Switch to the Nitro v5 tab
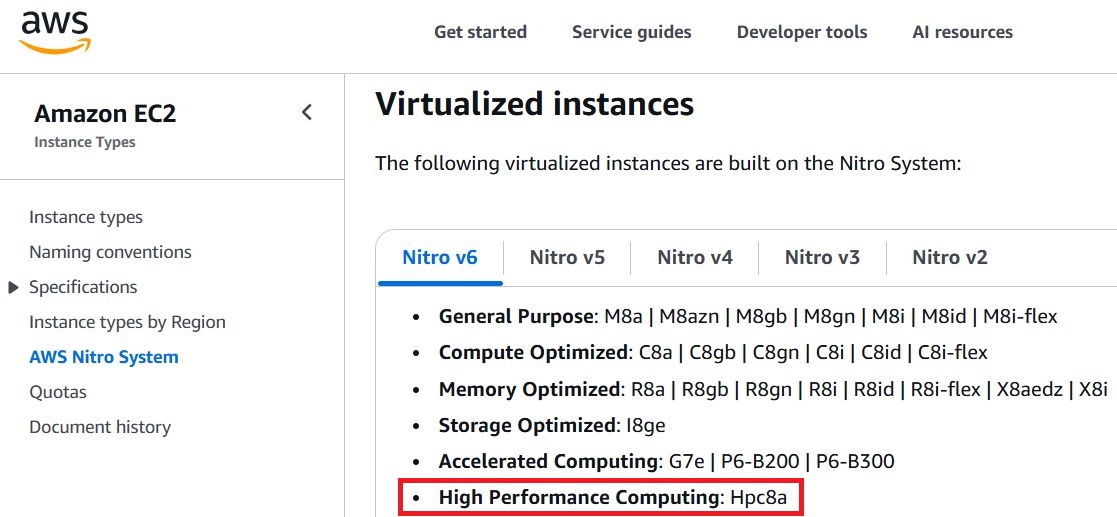Viewport: 1117px width, 517px height. tap(567, 257)
